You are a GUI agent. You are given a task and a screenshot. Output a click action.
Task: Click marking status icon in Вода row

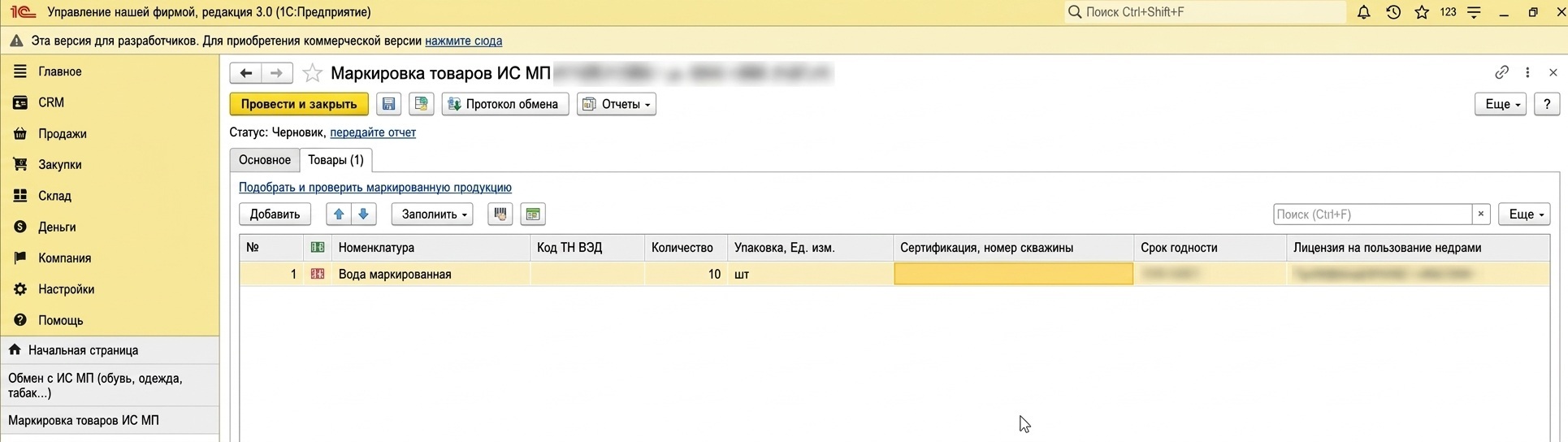(x=318, y=274)
